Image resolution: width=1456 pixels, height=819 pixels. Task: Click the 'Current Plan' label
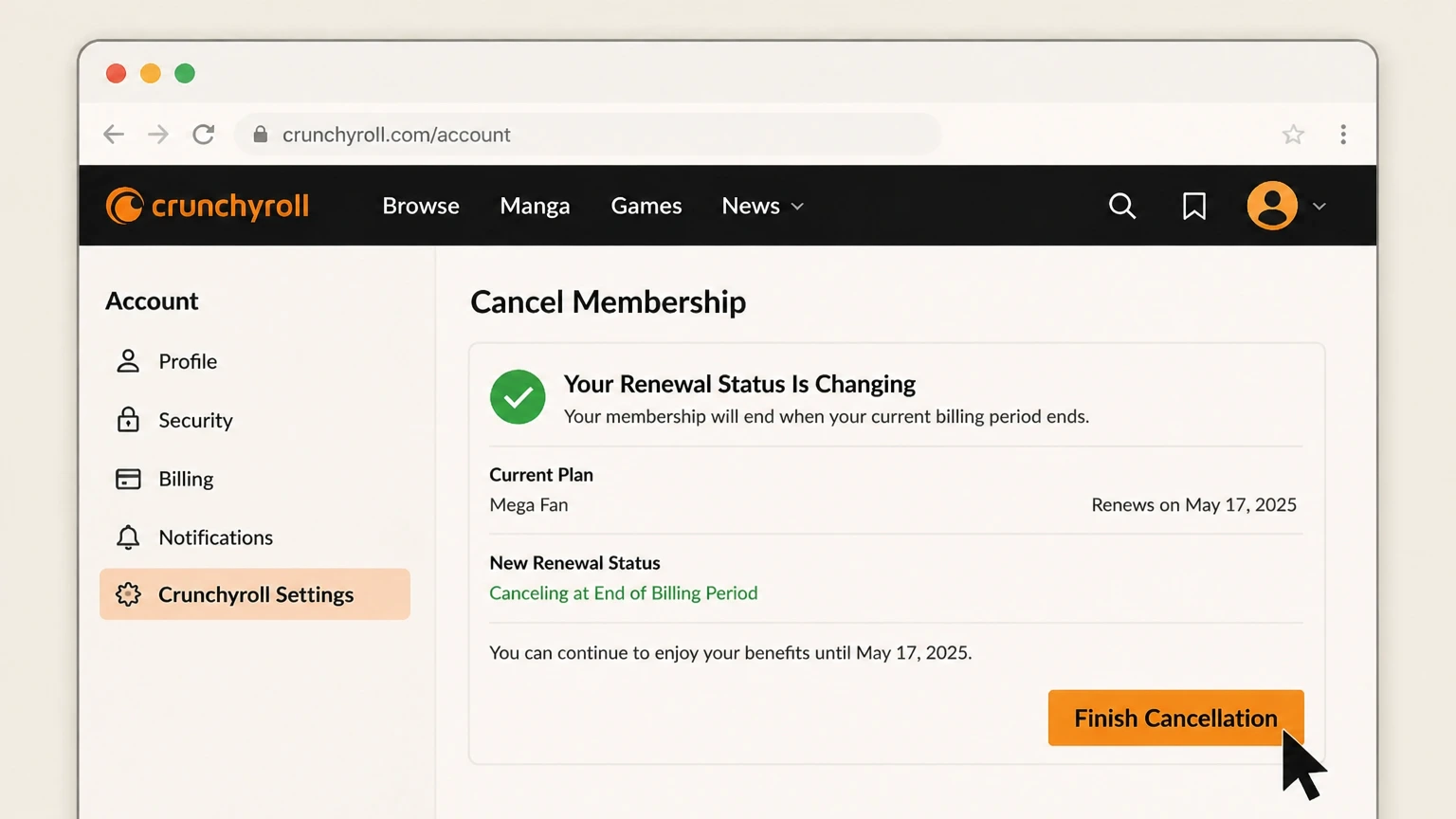click(x=541, y=475)
